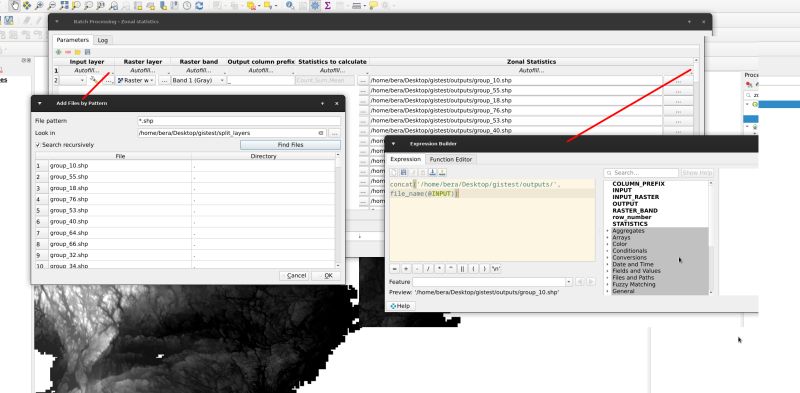Select the Expression tab
This screenshot has width=800, height=393.
pos(406,159)
